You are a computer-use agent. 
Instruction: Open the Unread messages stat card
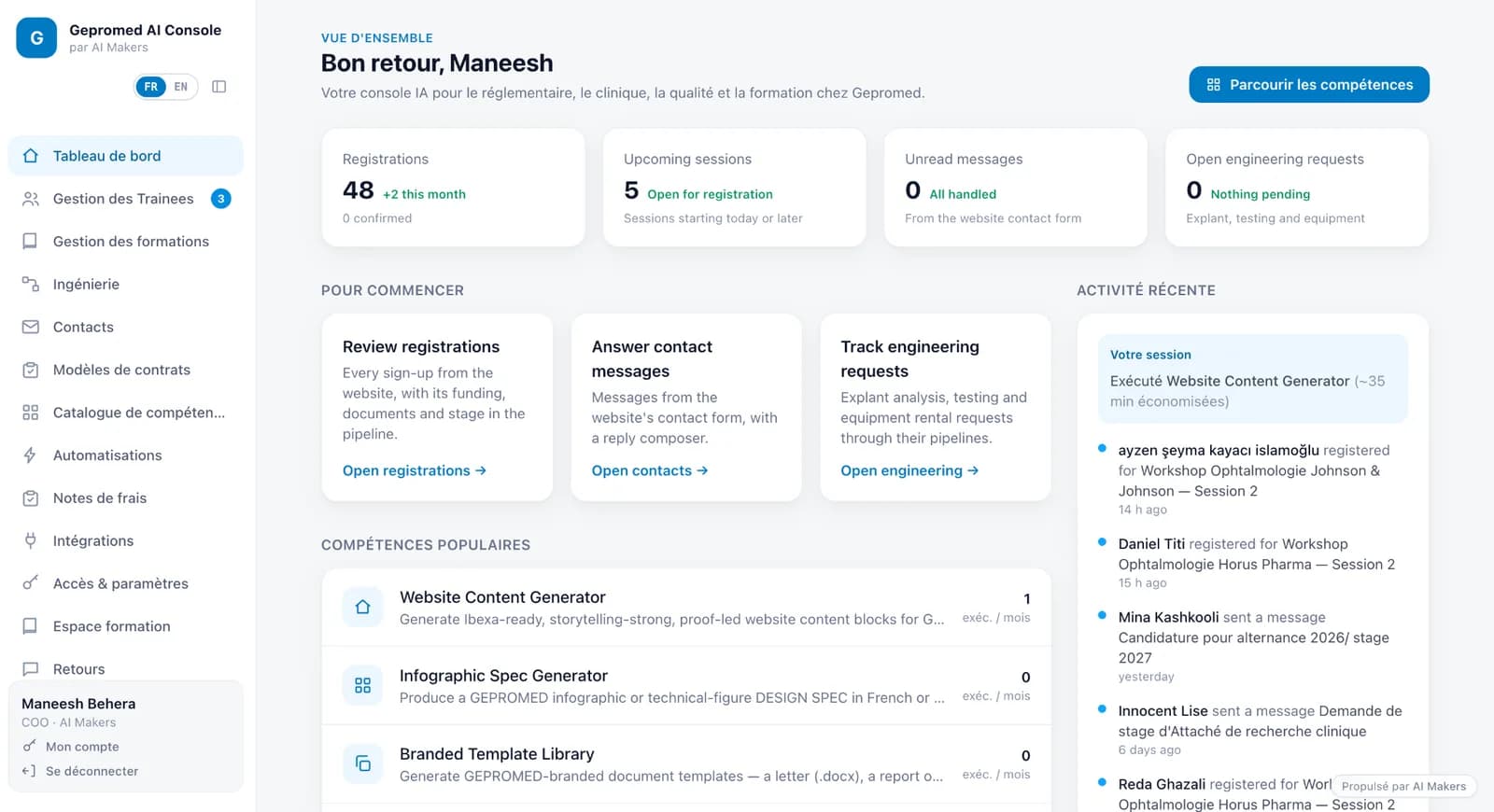click(1016, 188)
